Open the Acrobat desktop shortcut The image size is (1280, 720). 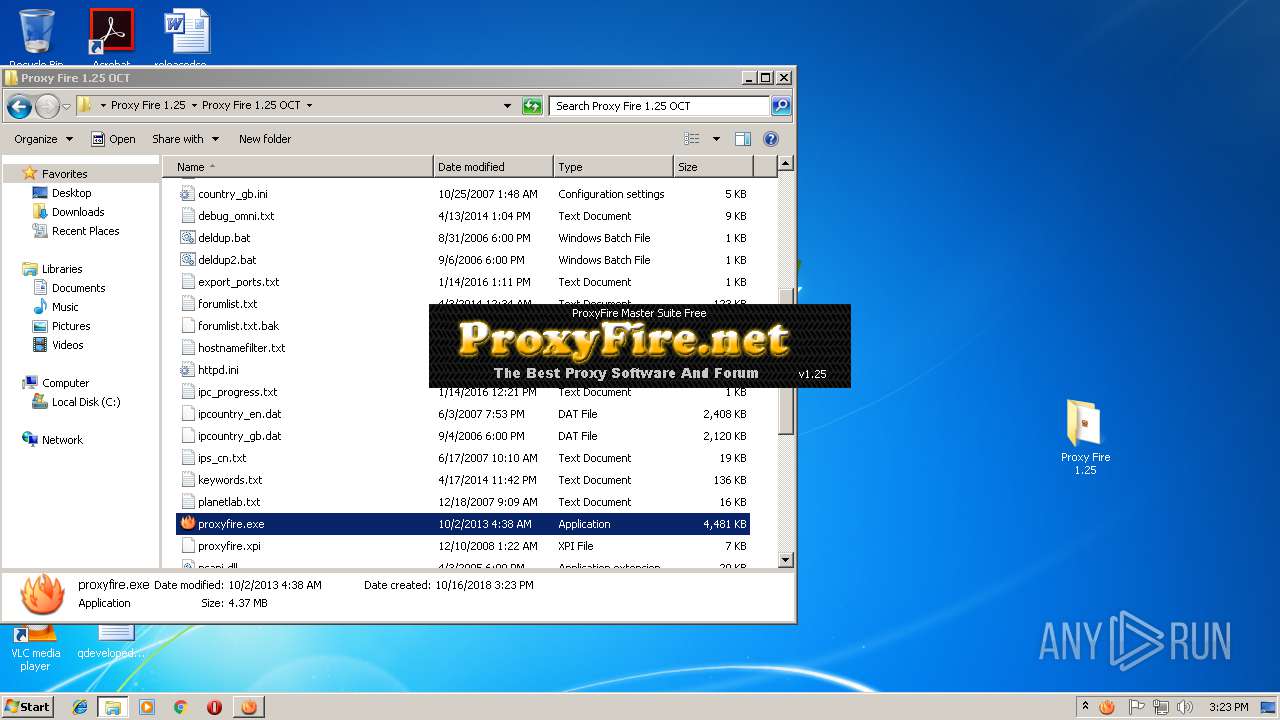(111, 38)
